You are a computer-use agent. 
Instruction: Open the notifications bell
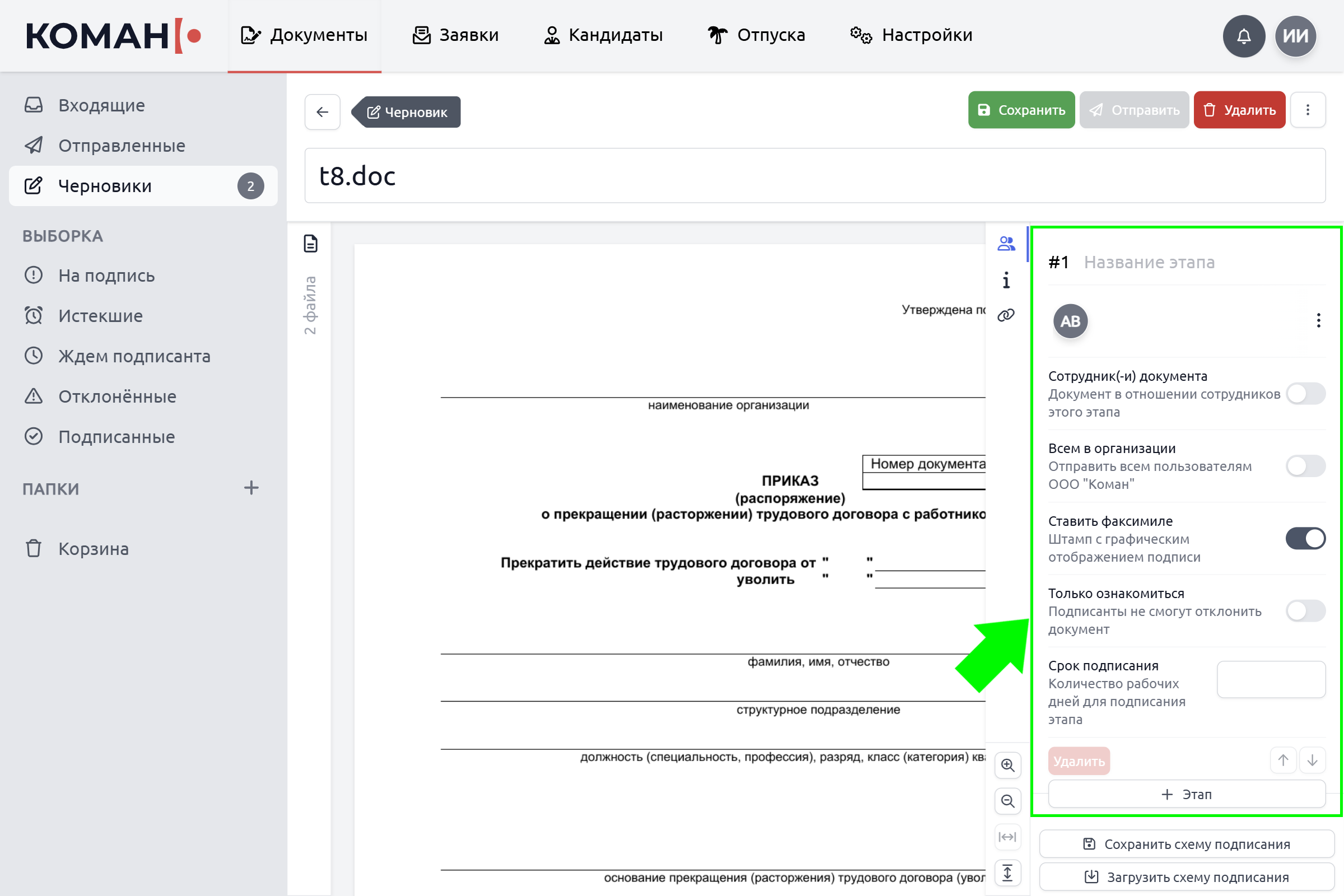click(1243, 36)
